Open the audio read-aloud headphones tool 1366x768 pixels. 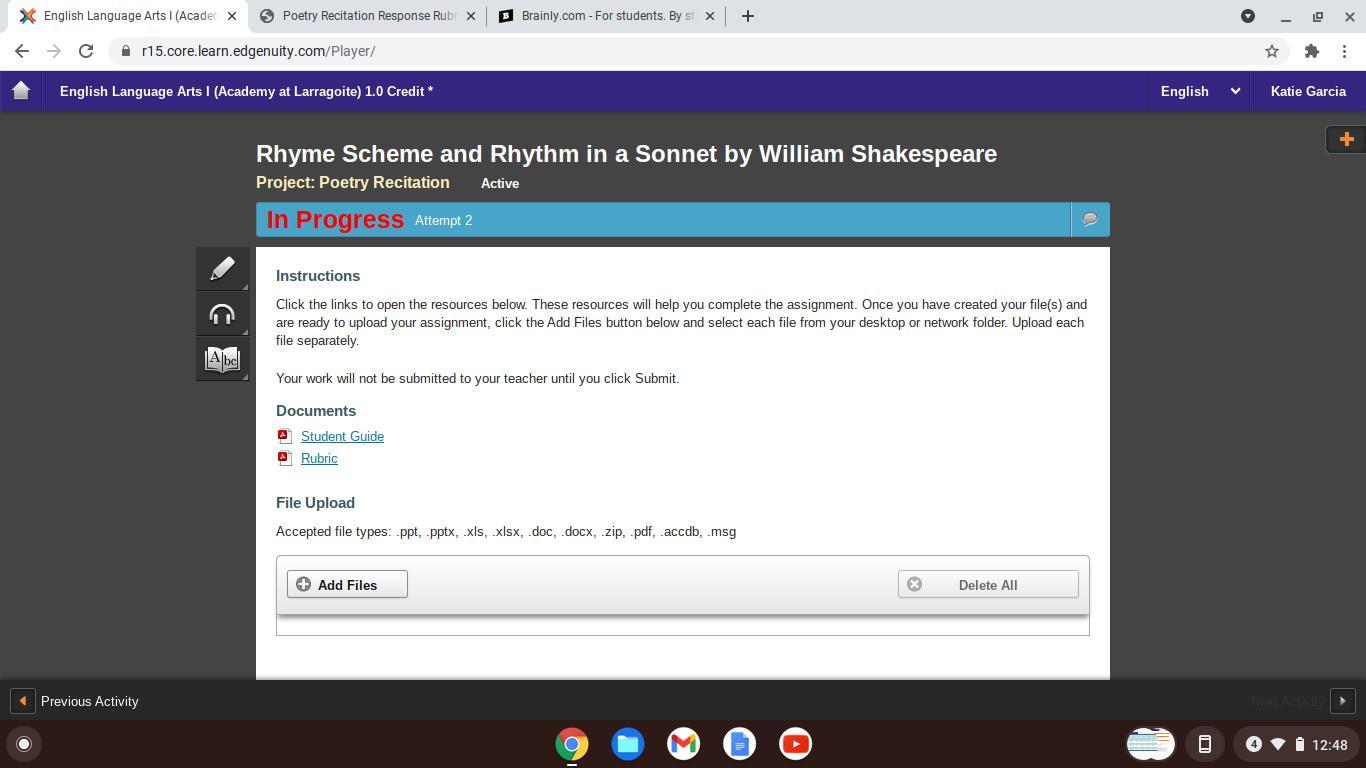tap(222, 314)
